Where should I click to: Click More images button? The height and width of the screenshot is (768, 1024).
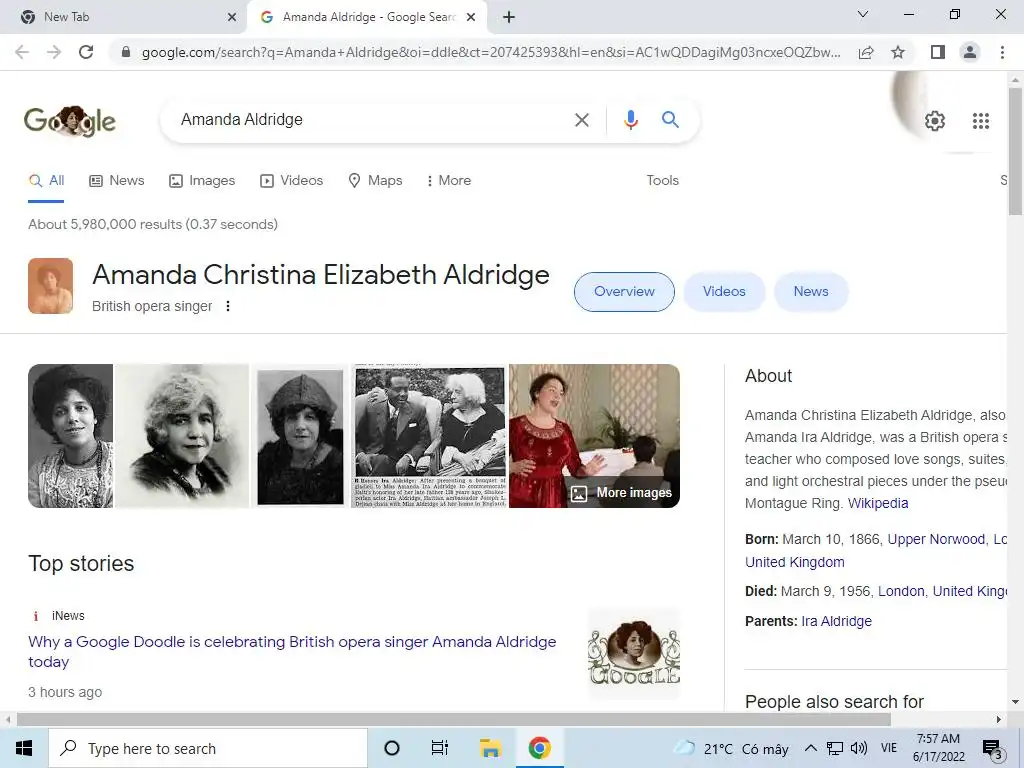pos(621,493)
